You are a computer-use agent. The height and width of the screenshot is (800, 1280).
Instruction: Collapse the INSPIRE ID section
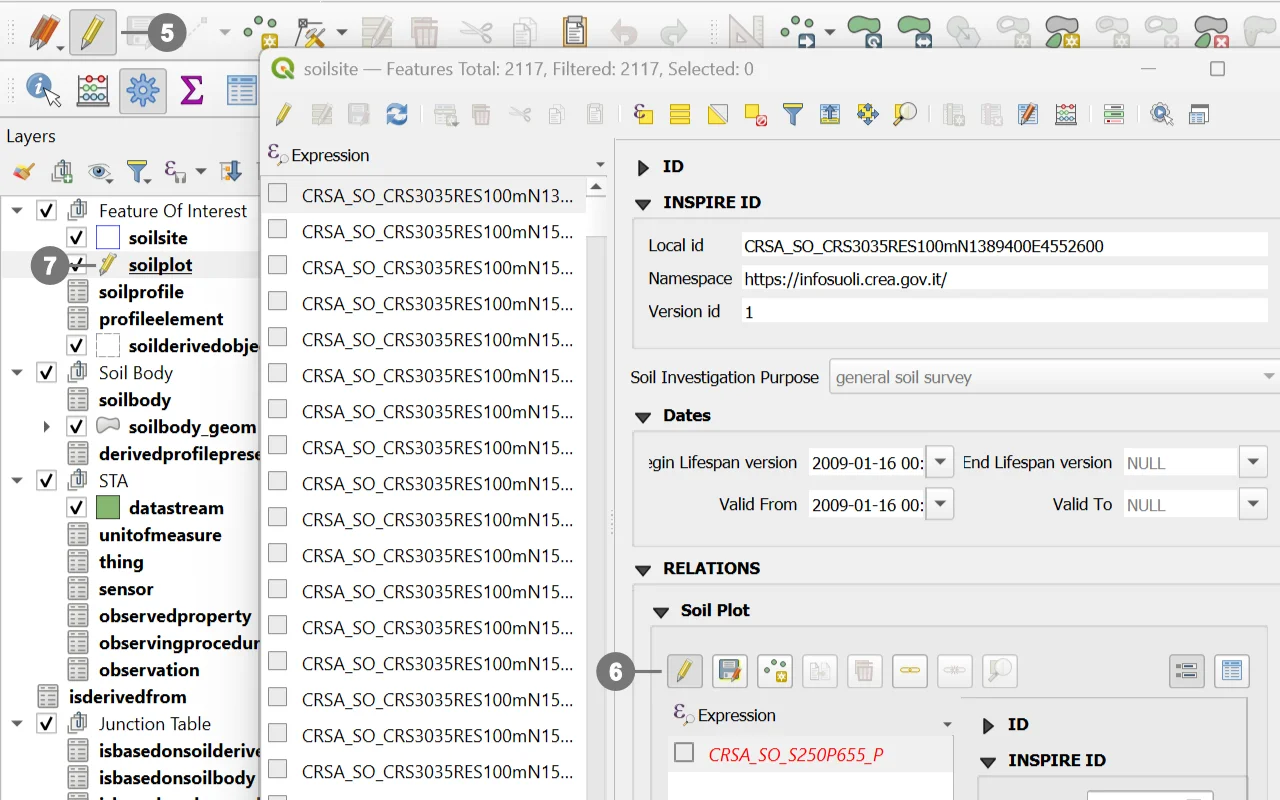643,203
